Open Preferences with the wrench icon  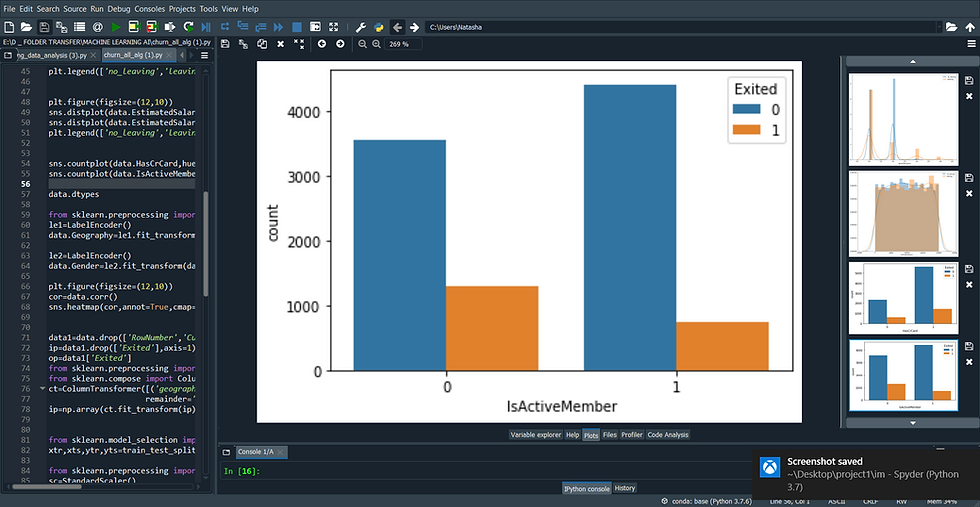[361, 27]
